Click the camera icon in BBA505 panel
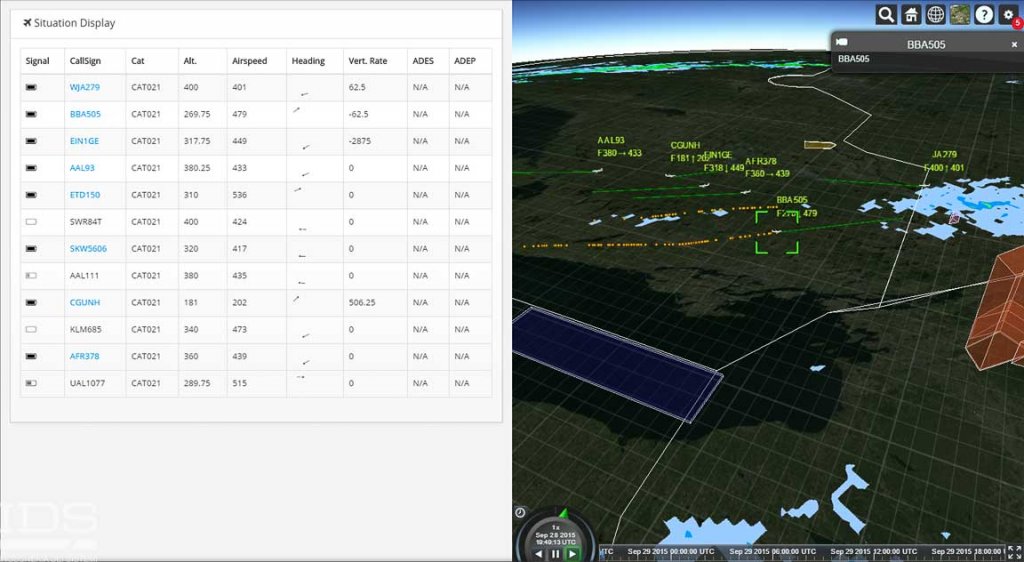The height and width of the screenshot is (562, 1024). click(842, 42)
